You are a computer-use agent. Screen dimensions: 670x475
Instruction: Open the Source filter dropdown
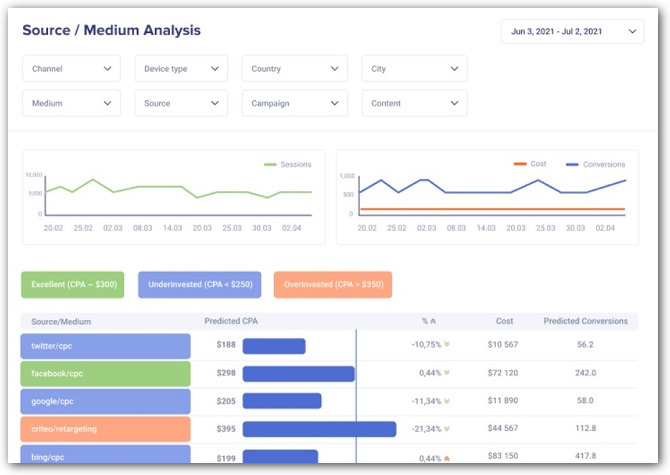(x=181, y=103)
